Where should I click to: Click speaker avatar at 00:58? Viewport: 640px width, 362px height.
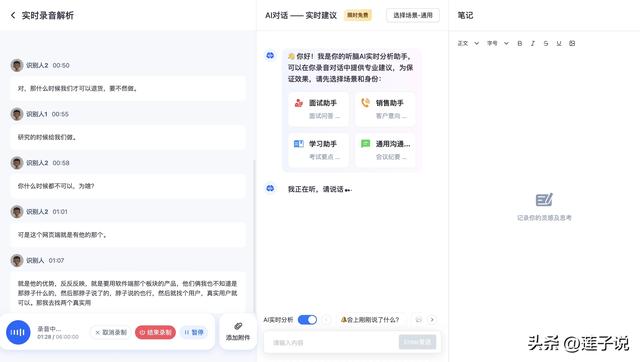click(x=17, y=163)
